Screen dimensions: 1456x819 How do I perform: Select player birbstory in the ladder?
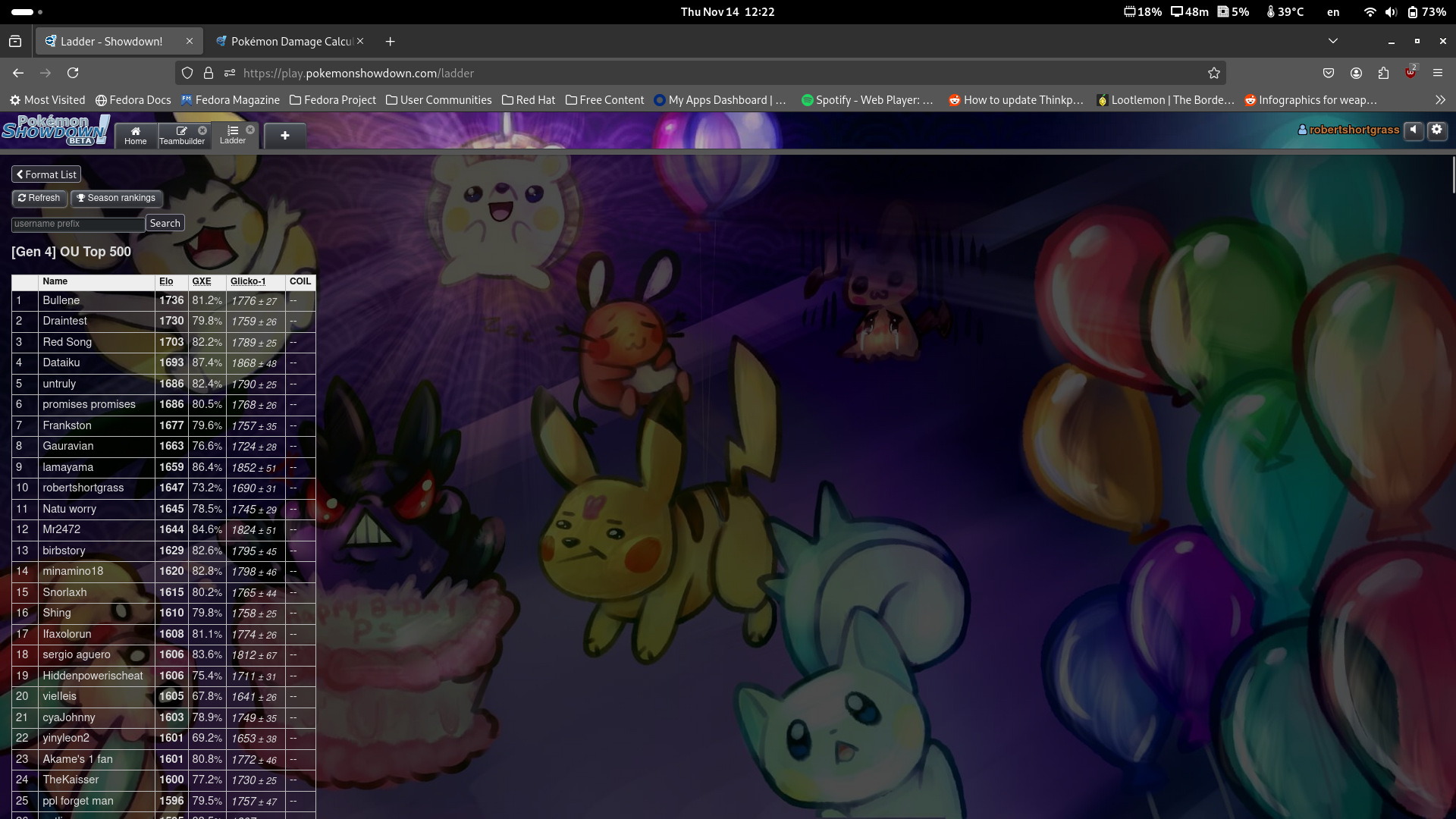[x=64, y=551]
